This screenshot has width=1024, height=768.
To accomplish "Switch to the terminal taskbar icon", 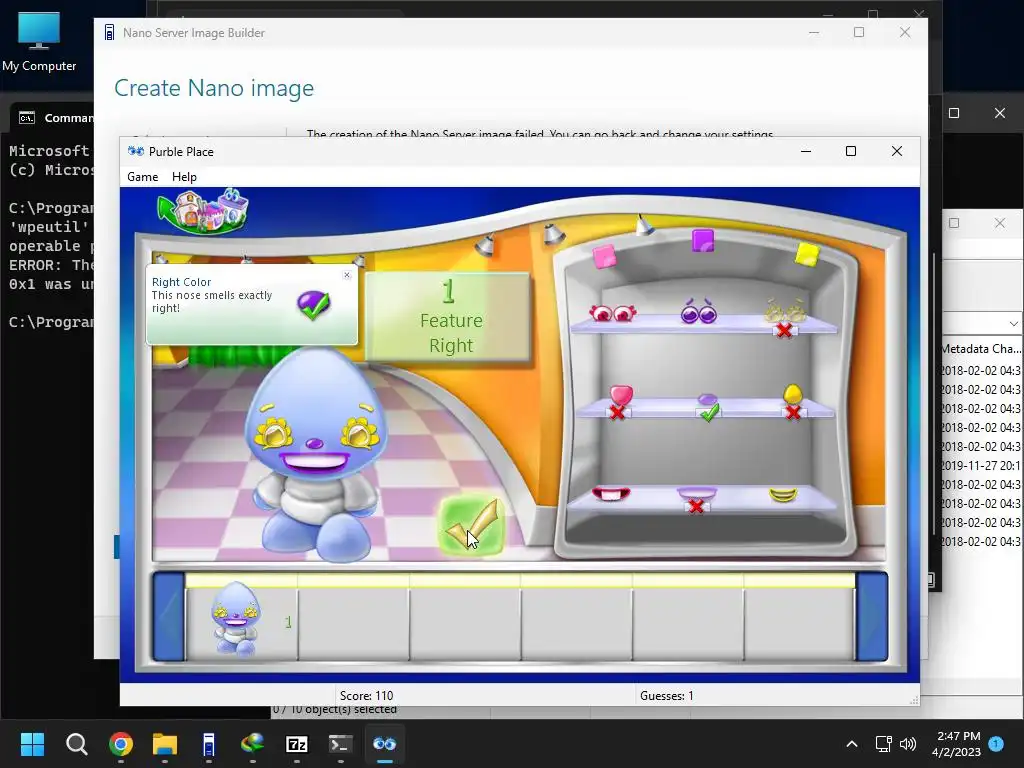I will (x=340, y=744).
